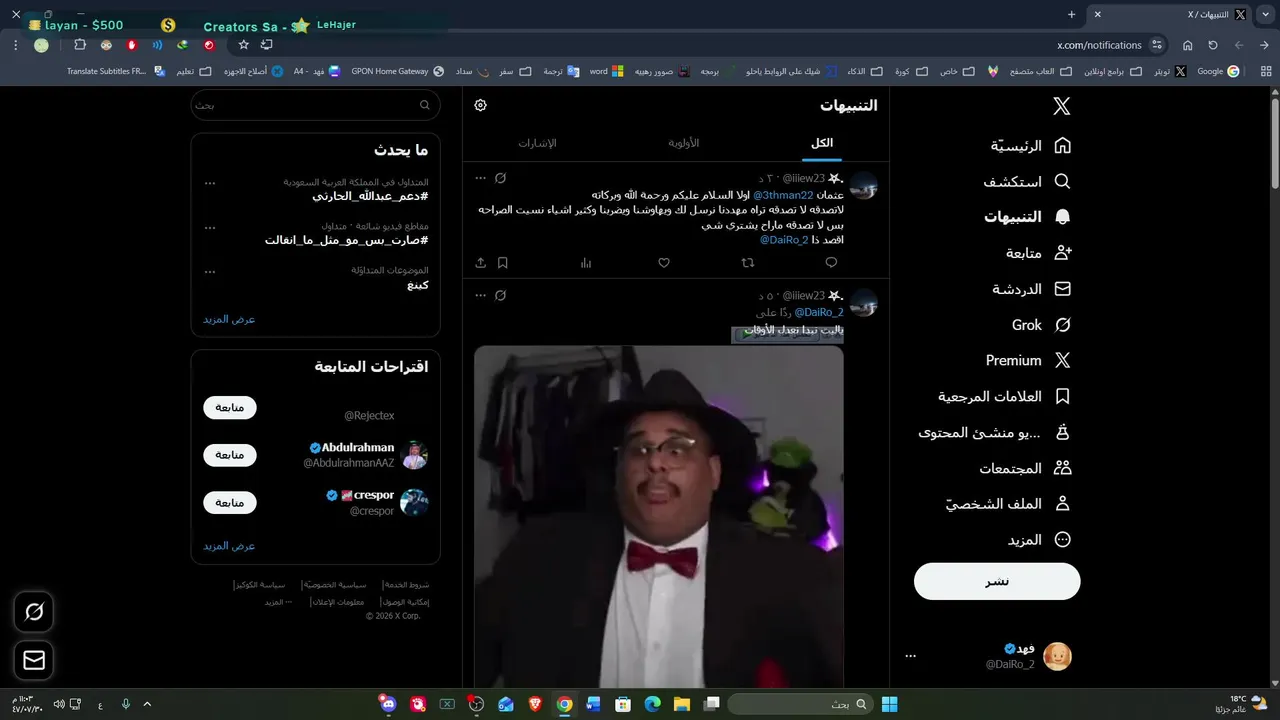Open Premium from the sidebar

(x=1028, y=360)
